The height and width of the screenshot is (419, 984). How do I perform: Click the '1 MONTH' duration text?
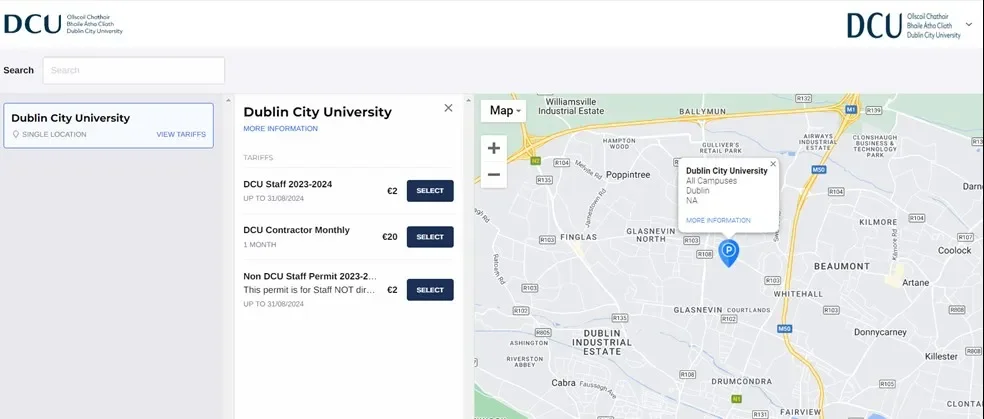[259, 245]
